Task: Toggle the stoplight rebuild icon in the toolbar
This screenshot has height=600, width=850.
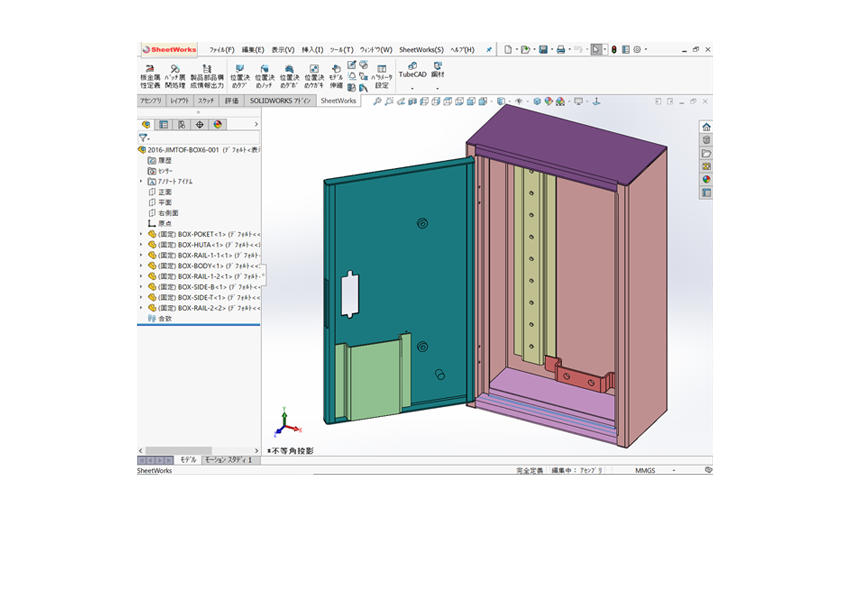Action: 614,49
